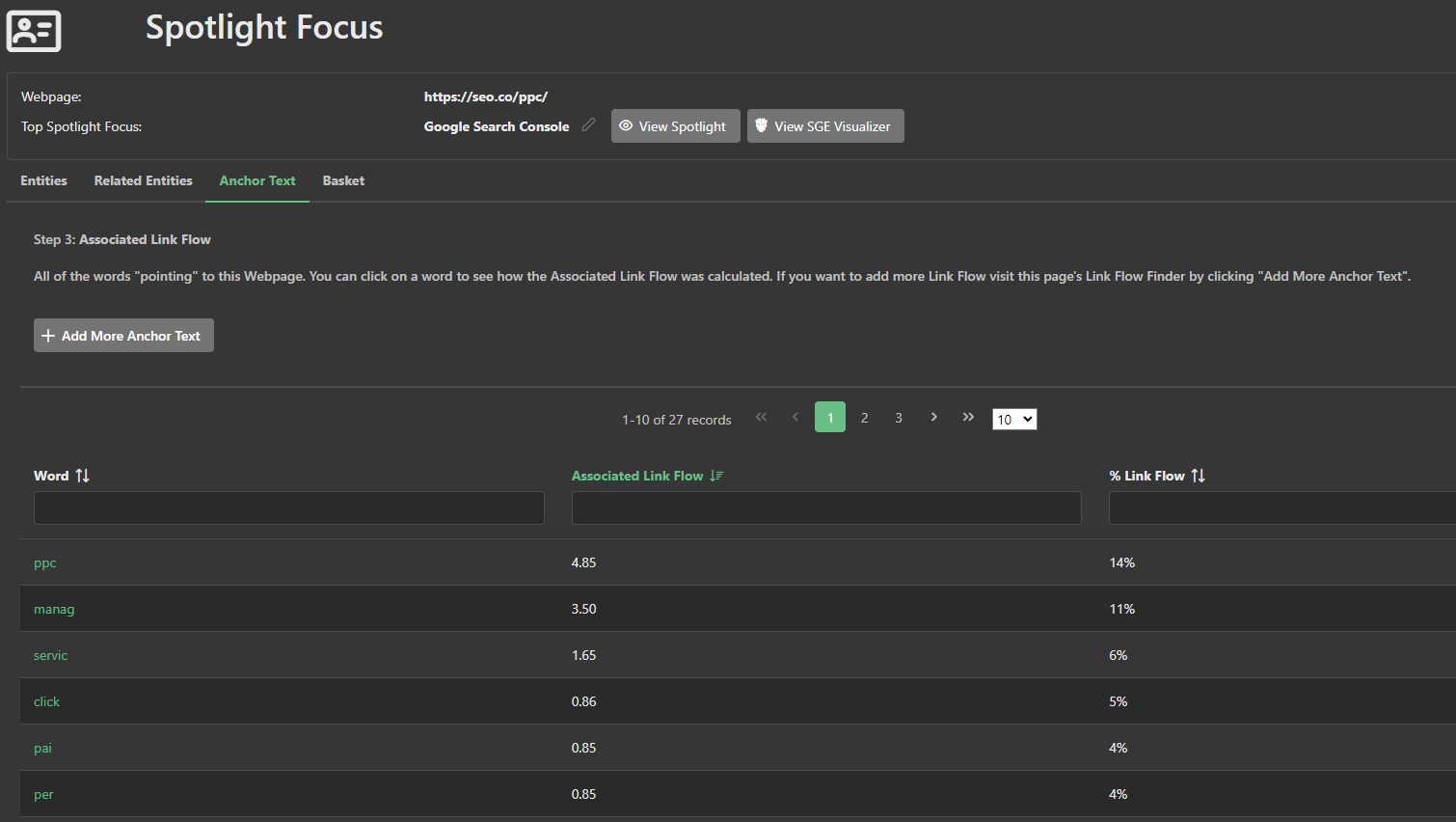
Task: Go to the next page chevron
Action: click(x=933, y=417)
